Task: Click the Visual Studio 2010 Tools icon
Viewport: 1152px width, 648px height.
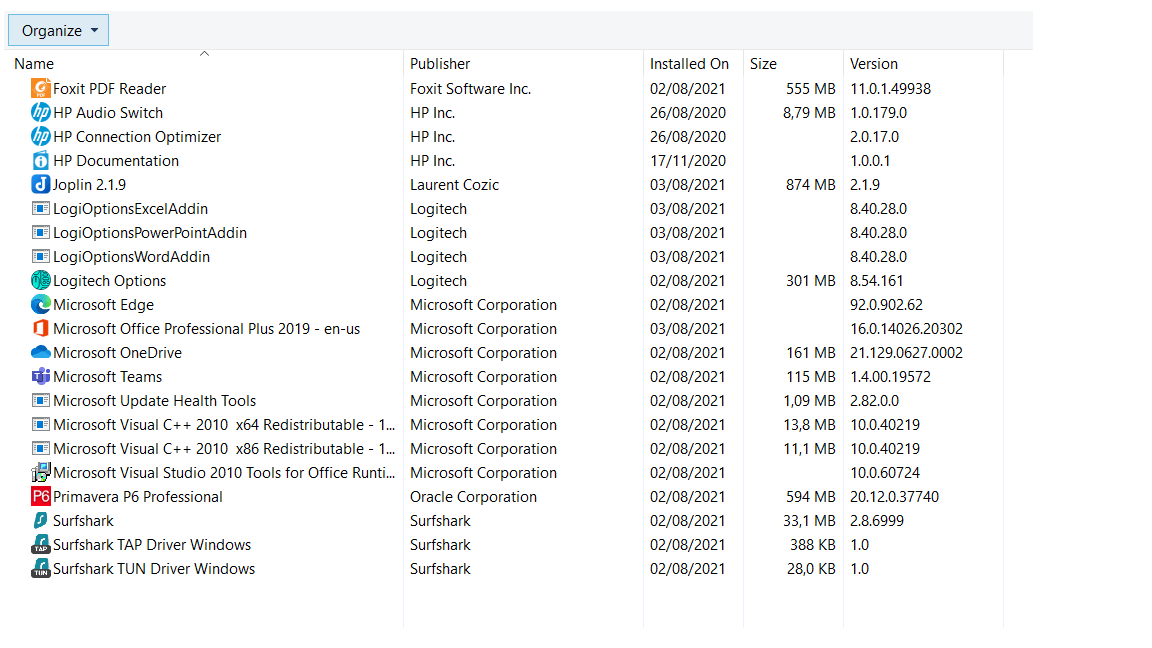Action: coord(40,472)
